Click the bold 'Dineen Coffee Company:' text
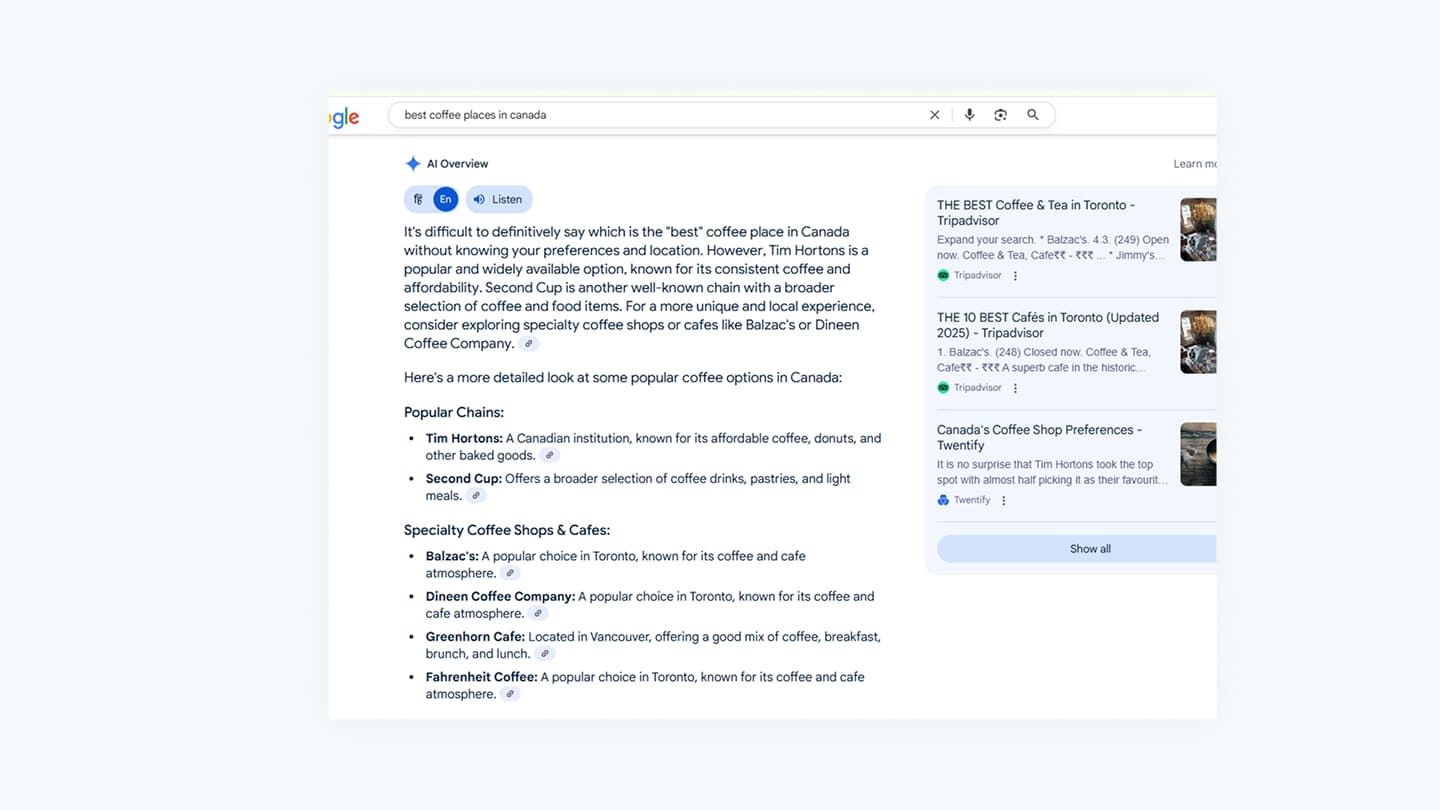Viewport: 1440px width, 810px height. coord(500,596)
